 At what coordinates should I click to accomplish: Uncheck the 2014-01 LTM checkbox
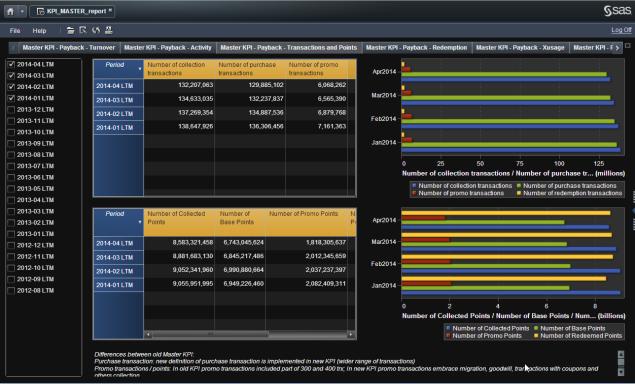[11, 98]
